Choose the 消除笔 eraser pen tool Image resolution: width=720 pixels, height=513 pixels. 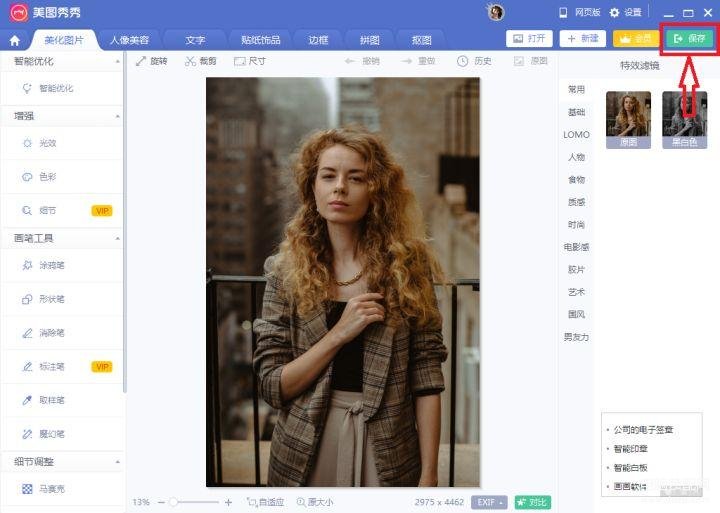pos(50,332)
